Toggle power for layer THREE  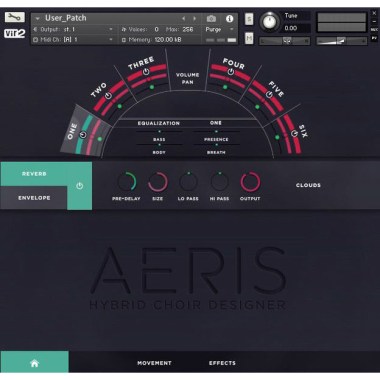146,72
